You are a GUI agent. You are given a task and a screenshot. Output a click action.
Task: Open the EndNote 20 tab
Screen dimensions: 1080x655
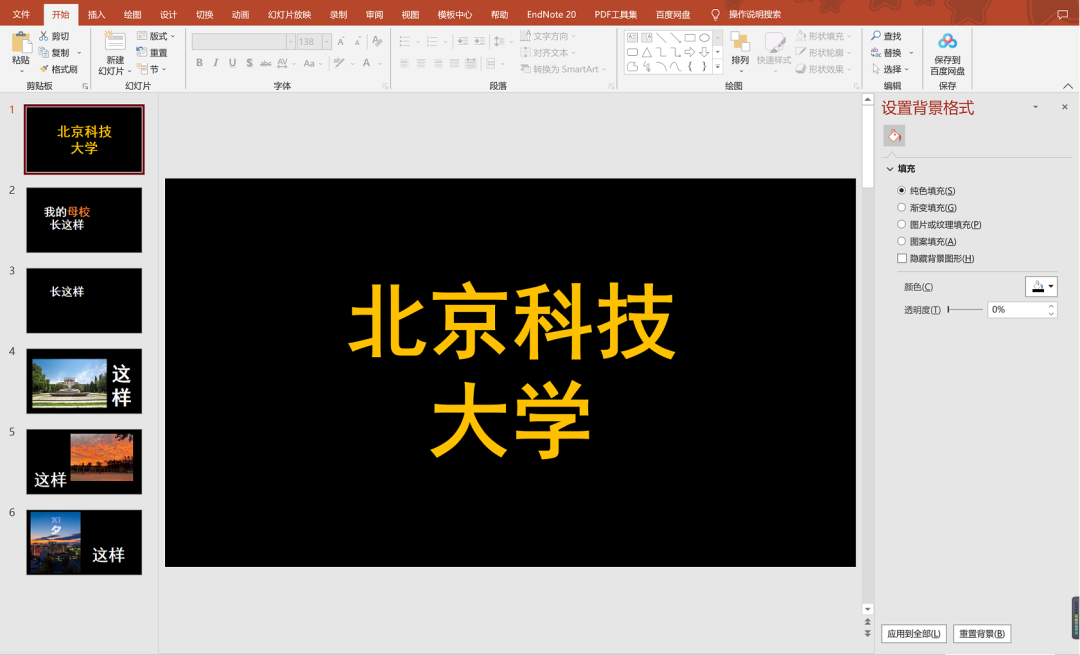point(551,14)
